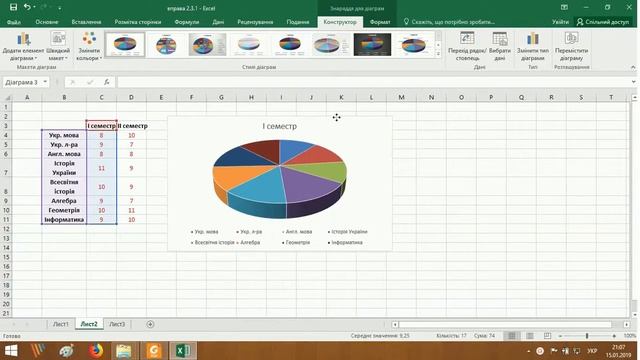Viewport: 640px width, 360px height.
Task: Click the Спільний доступ share button
Action: (603, 22)
